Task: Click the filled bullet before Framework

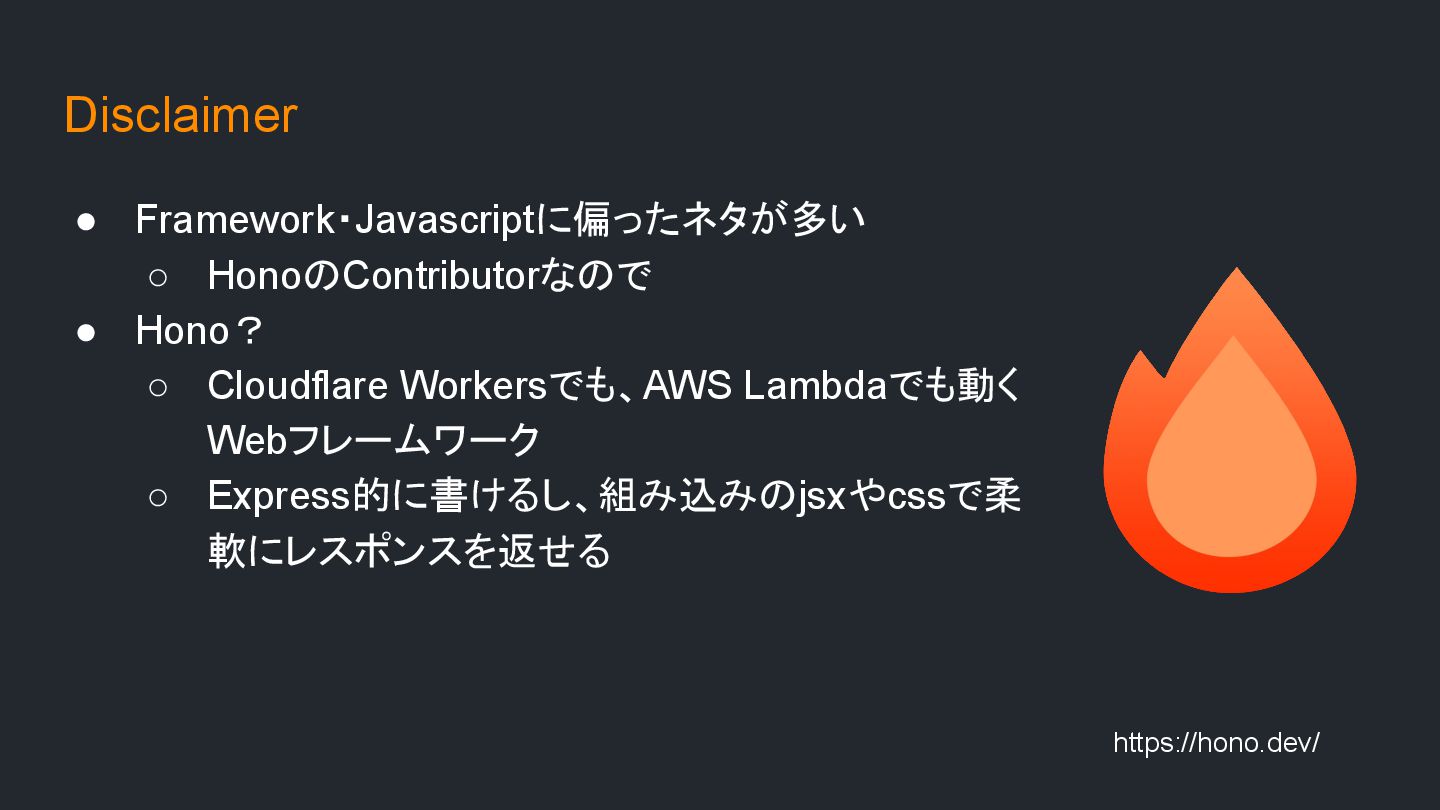Action: pos(86,222)
